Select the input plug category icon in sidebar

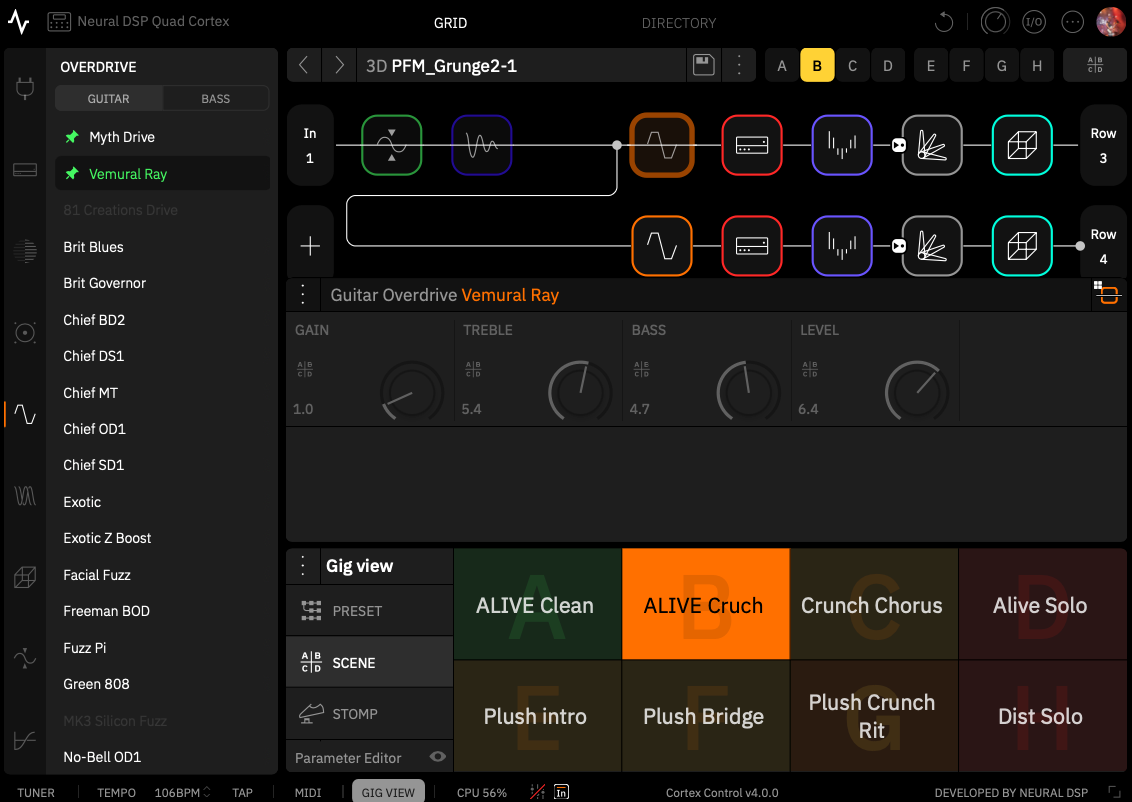(x=25, y=89)
